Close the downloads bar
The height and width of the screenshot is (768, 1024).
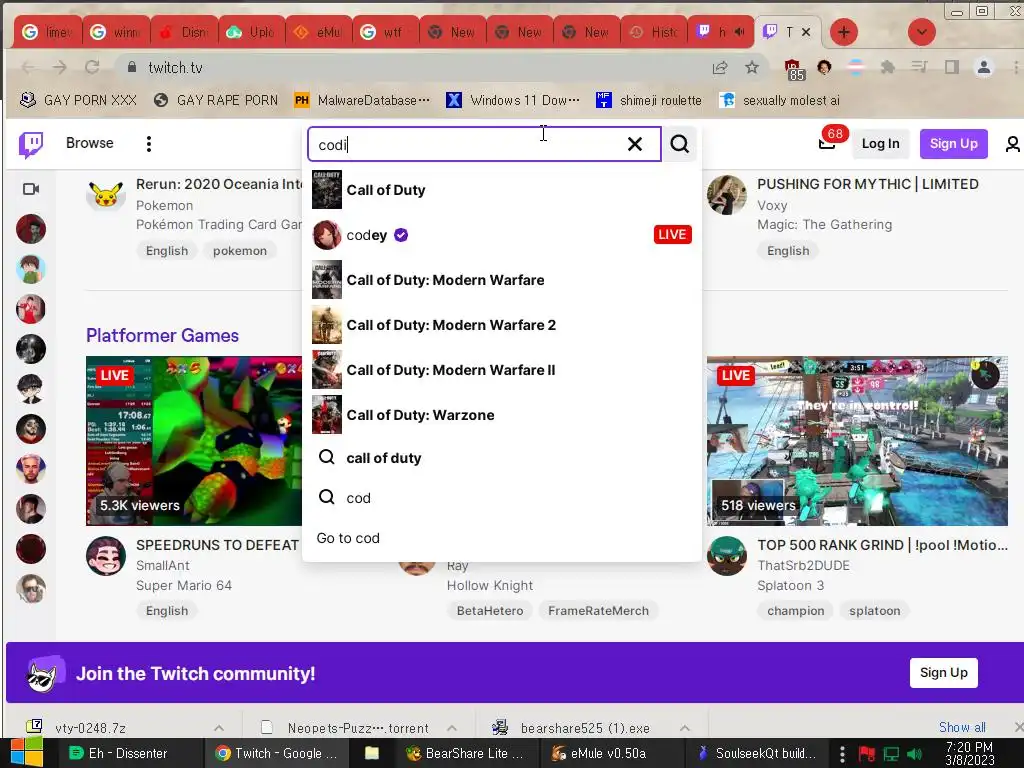pos(1018,727)
